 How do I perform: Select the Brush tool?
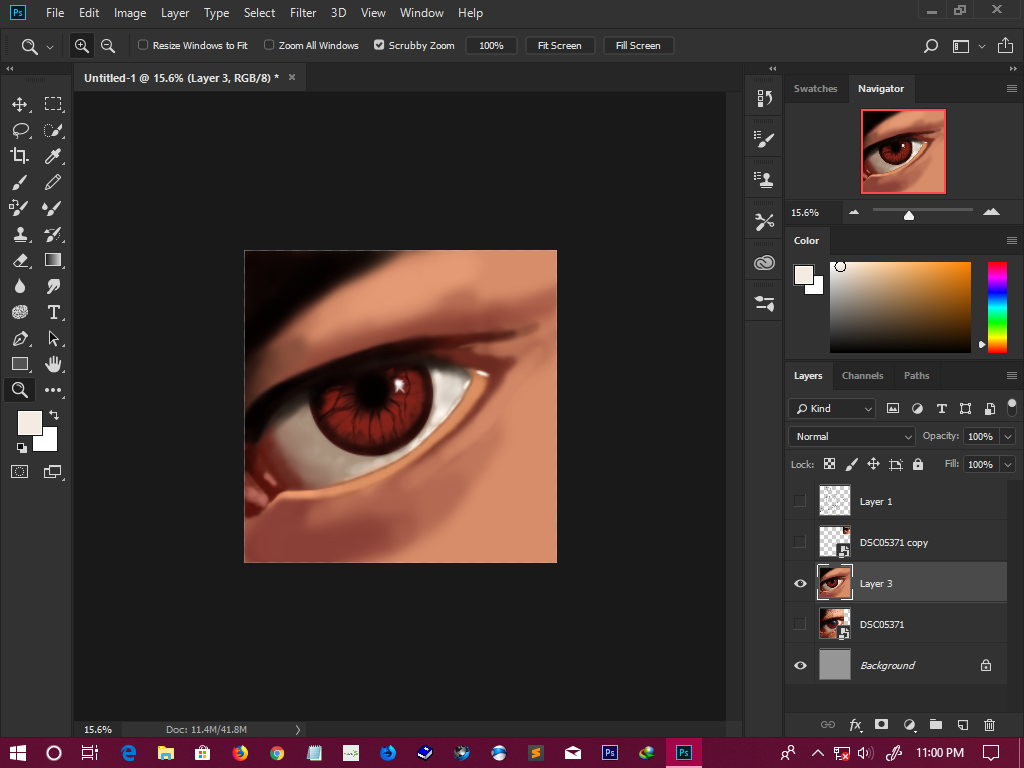20,182
